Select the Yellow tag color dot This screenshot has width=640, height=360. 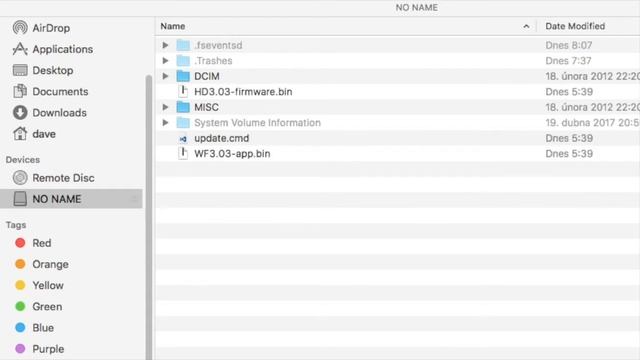tap(20, 285)
